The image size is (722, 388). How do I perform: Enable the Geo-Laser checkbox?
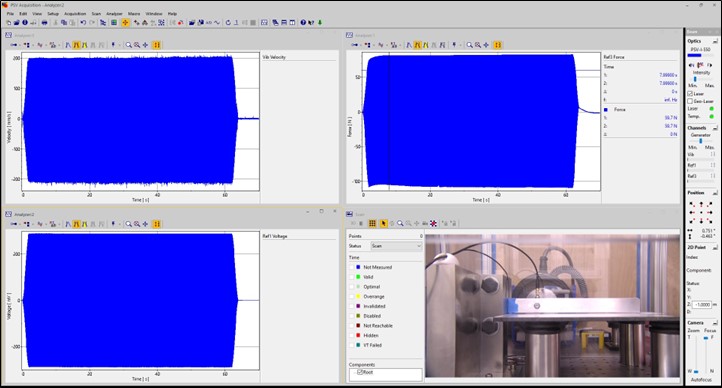pos(690,101)
